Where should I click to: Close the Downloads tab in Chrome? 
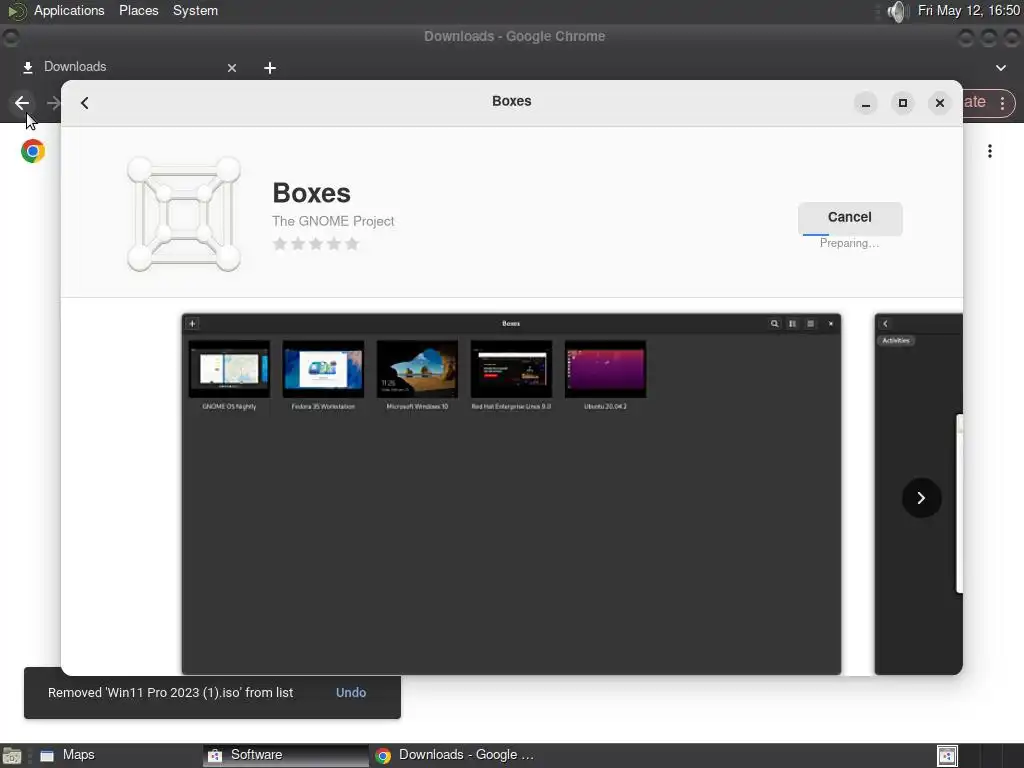pos(232,68)
